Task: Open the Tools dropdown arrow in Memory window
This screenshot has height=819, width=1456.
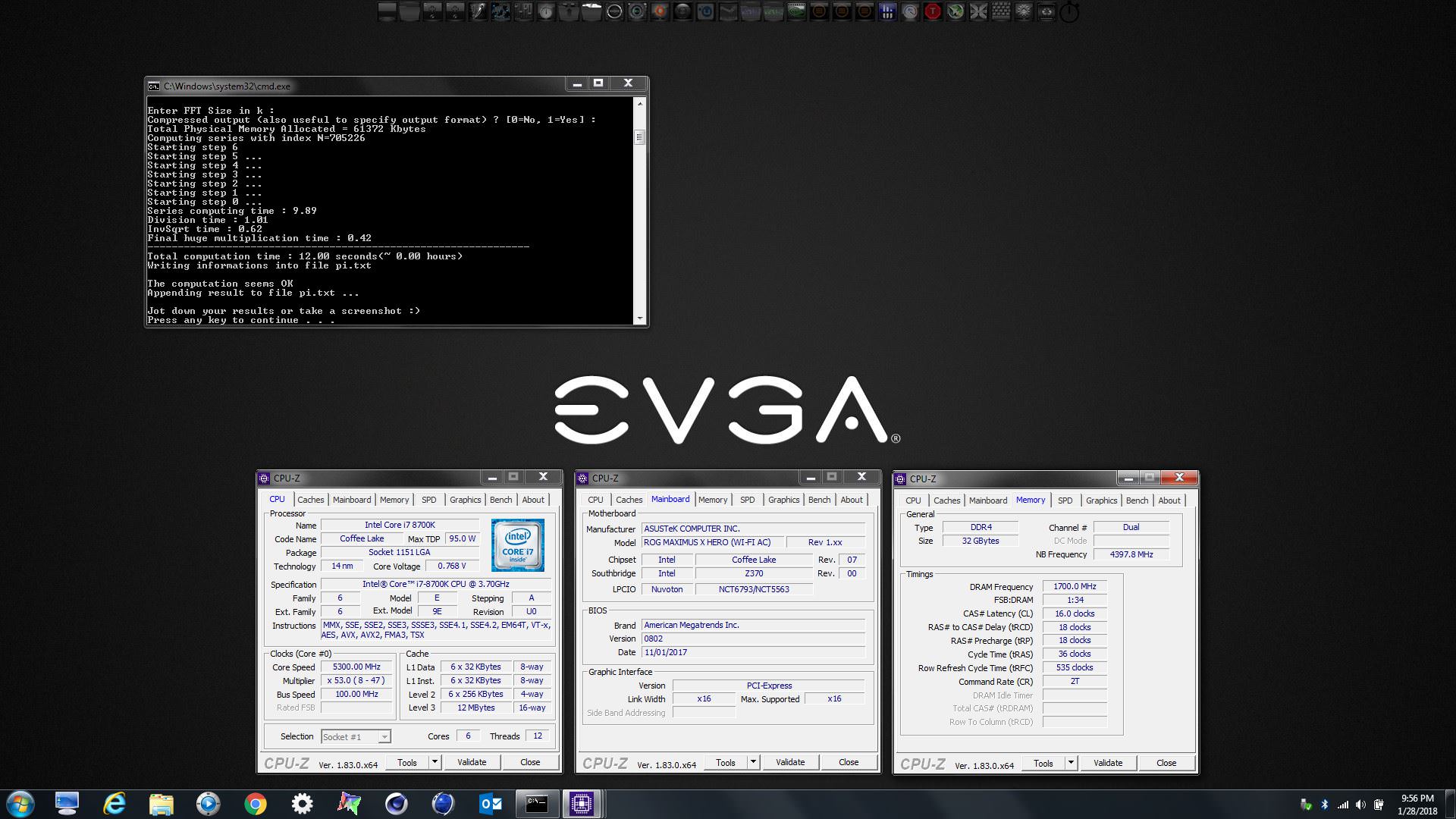Action: [x=1071, y=763]
